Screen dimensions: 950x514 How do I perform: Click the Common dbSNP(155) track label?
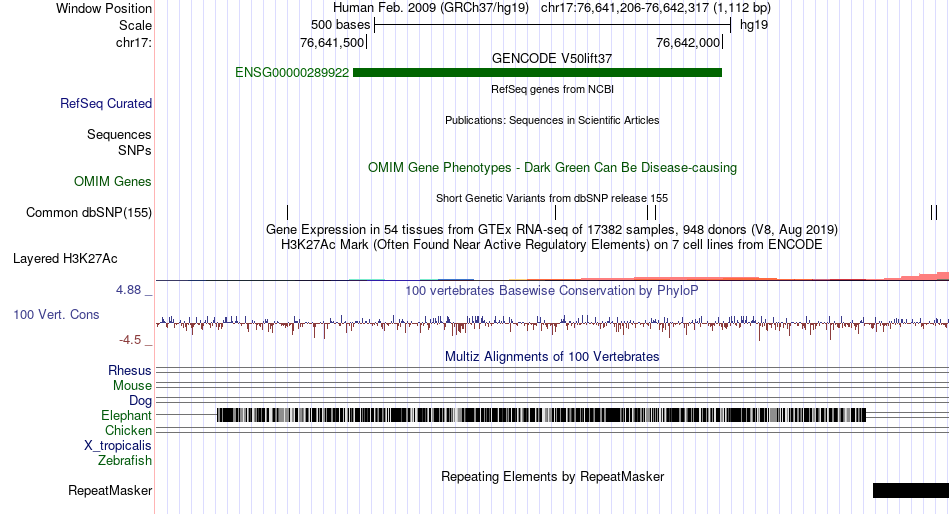(89, 213)
